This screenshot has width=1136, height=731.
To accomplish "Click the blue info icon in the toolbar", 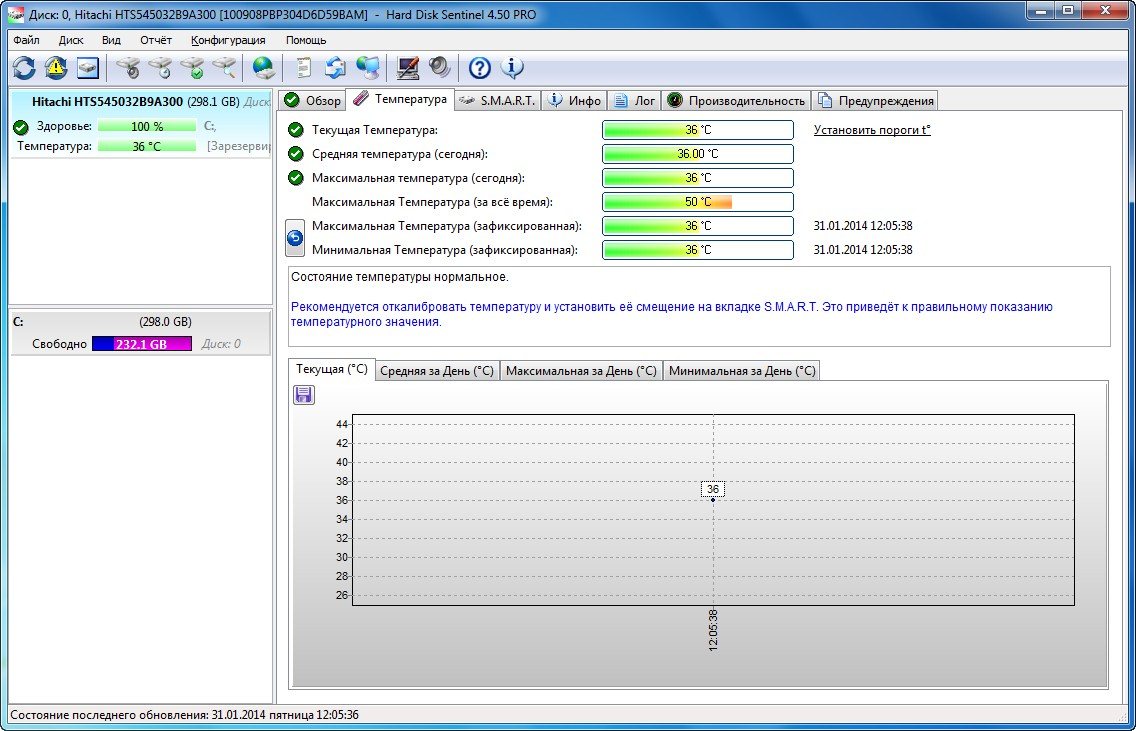I will [x=512, y=68].
